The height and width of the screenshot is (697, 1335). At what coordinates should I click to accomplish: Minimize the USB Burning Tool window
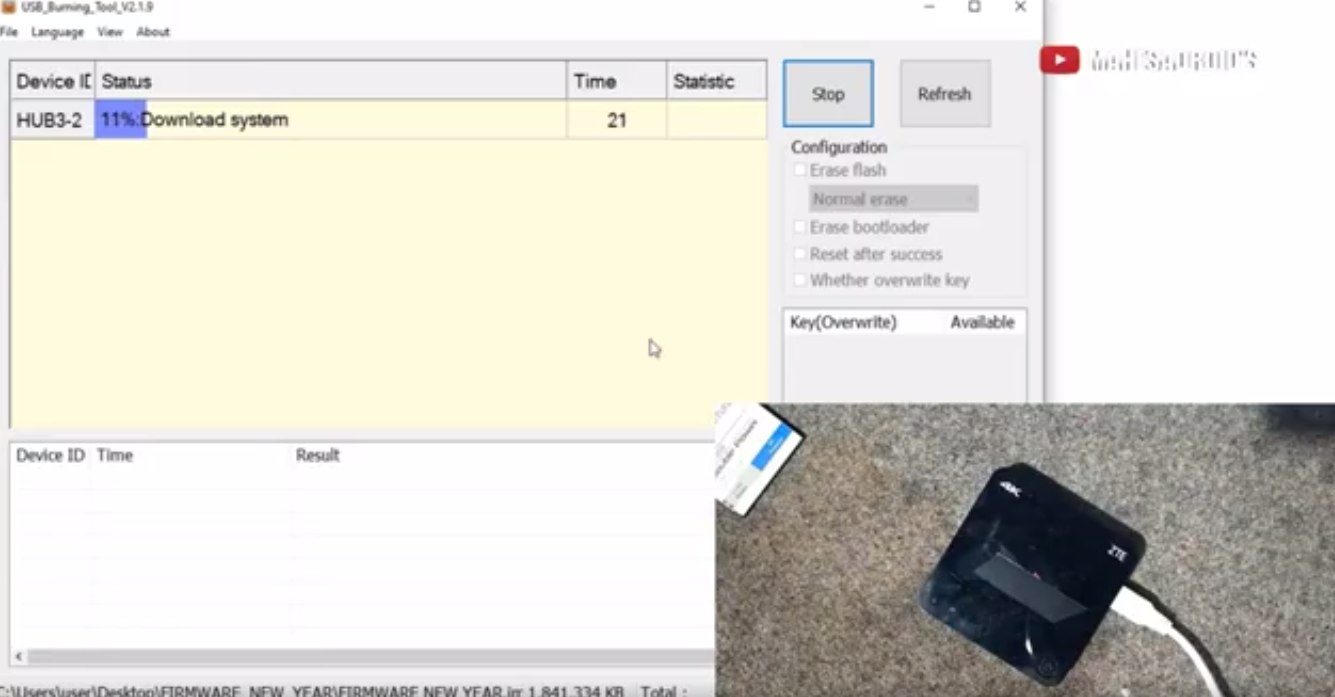tap(929, 7)
